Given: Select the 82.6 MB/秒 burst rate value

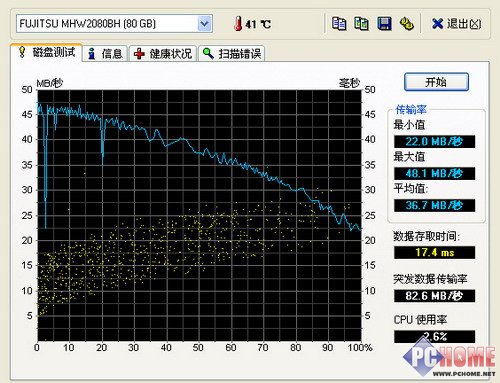Looking at the screenshot, I should coord(434,296).
